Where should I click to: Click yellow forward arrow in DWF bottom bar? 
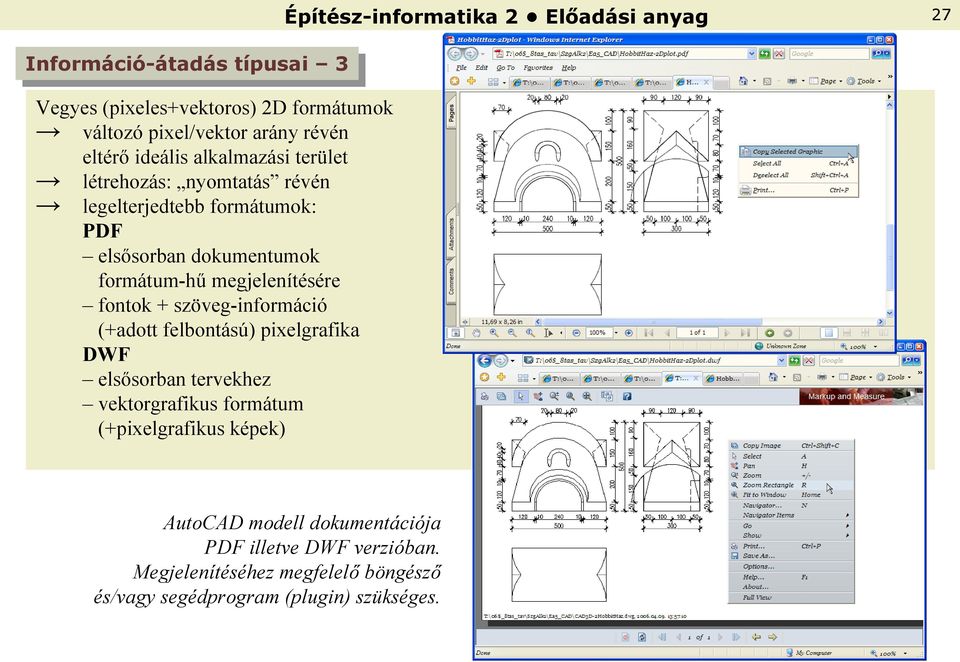773,637
